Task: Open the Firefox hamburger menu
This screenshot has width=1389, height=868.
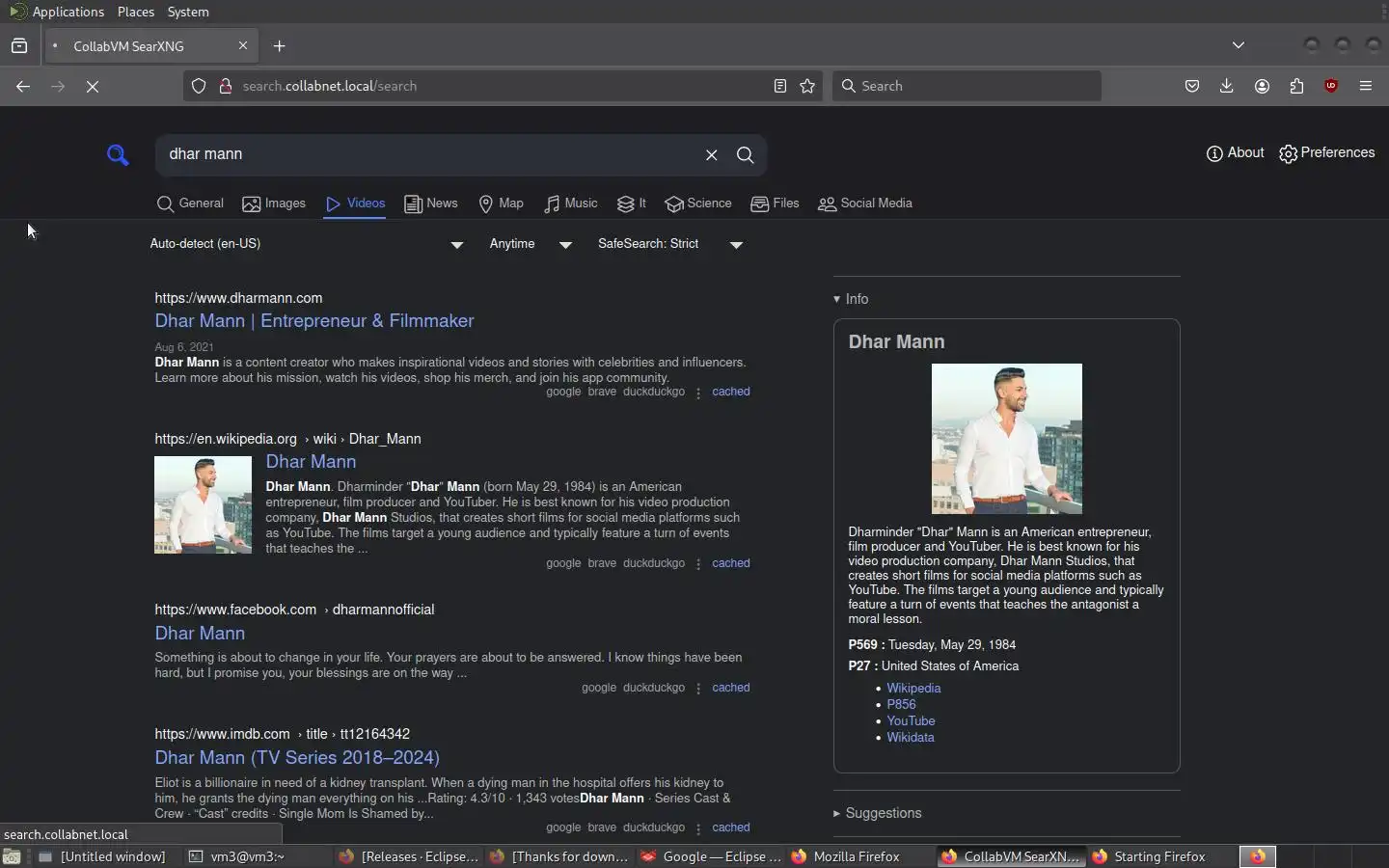Action: (x=1366, y=86)
